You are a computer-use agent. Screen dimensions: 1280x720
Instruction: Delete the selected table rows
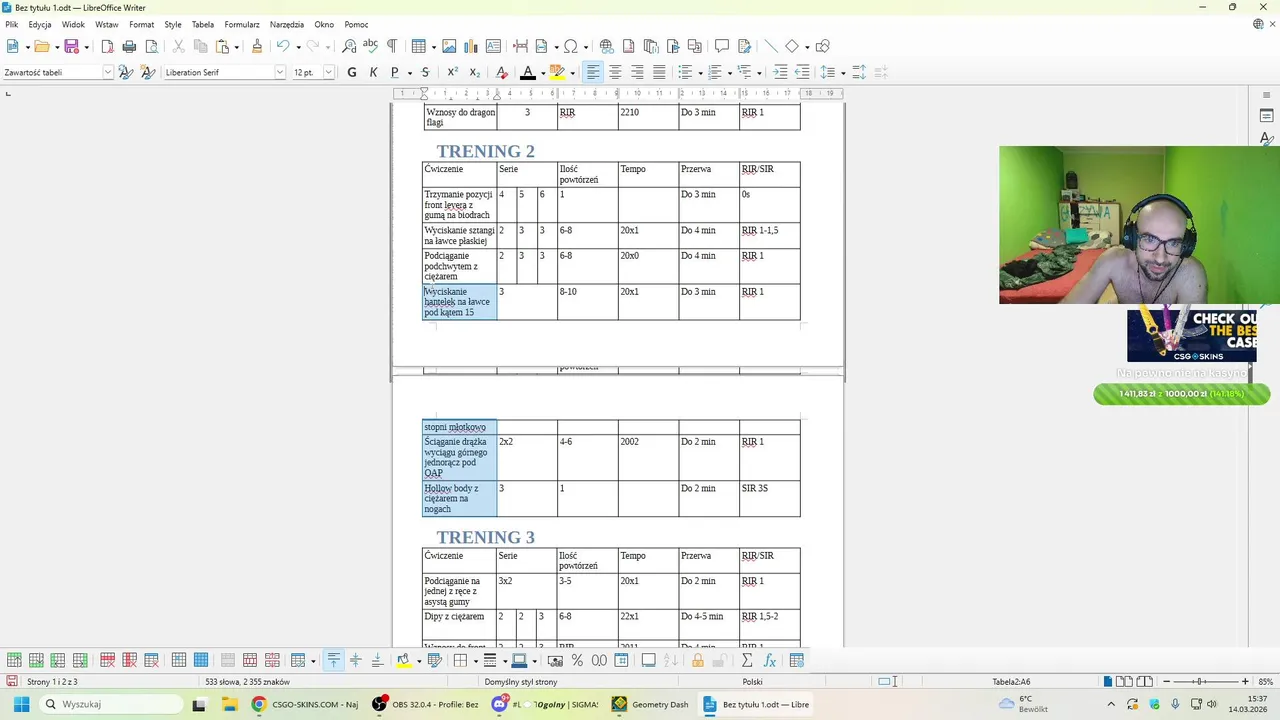point(107,660)
